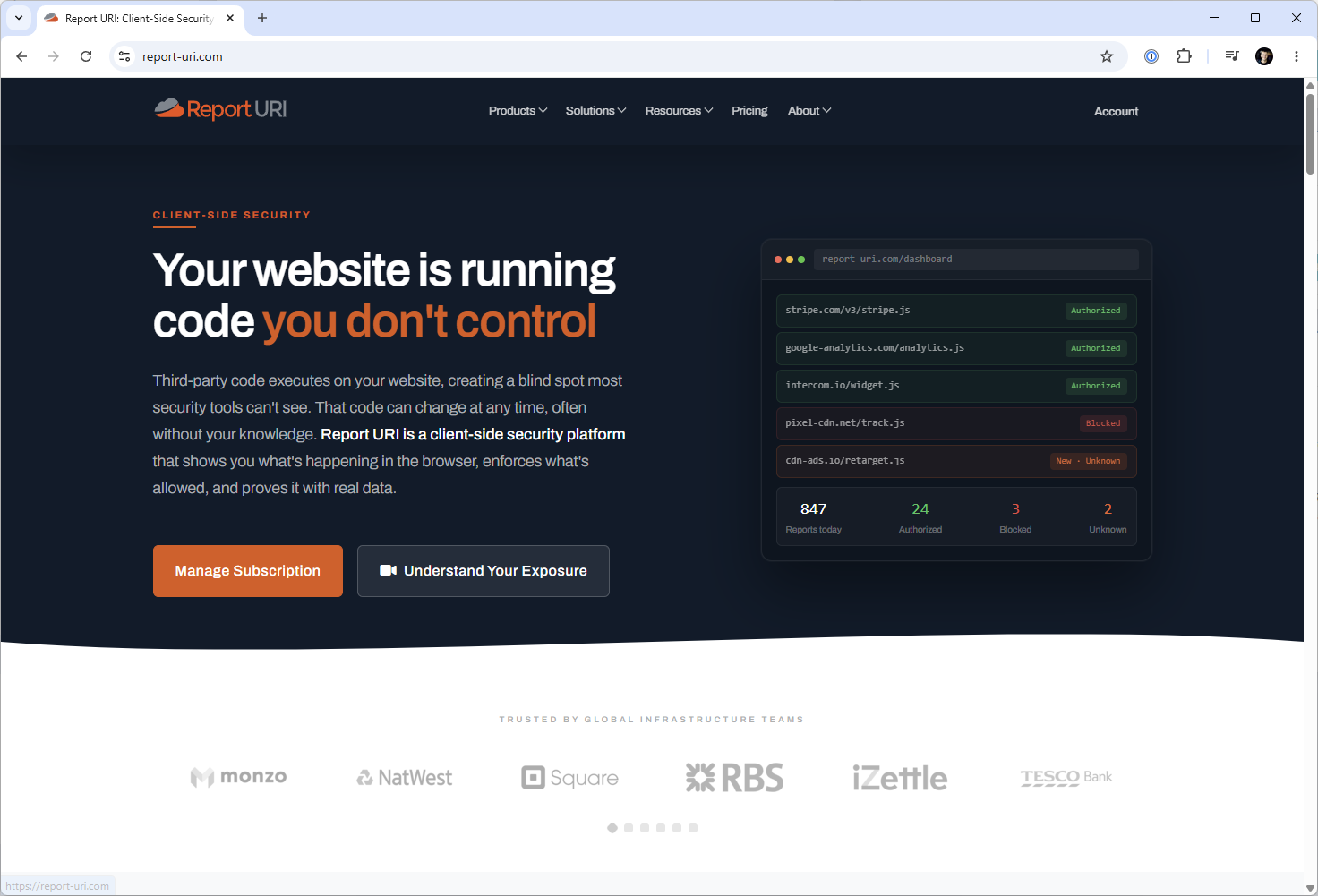Maximize the browser window
The image size is (1318, 896).
tap(1255, 18)
